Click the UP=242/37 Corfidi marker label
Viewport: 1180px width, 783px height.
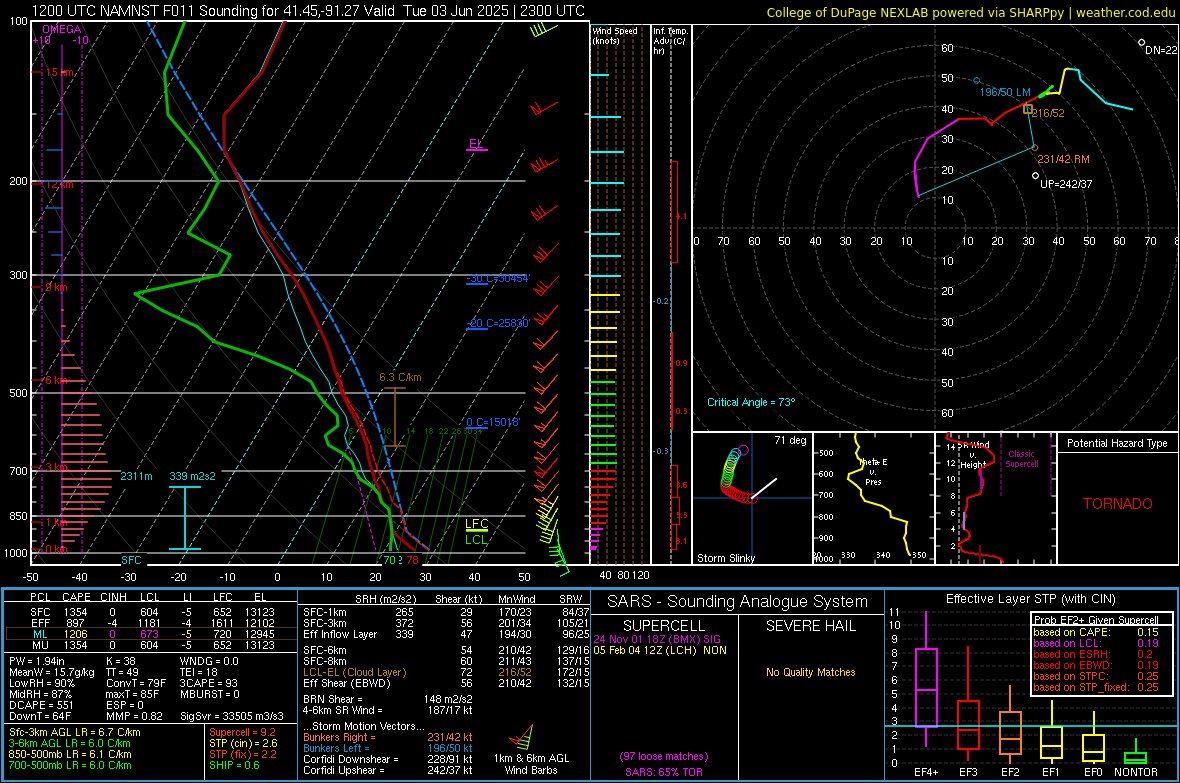[x=1066, y=184]
